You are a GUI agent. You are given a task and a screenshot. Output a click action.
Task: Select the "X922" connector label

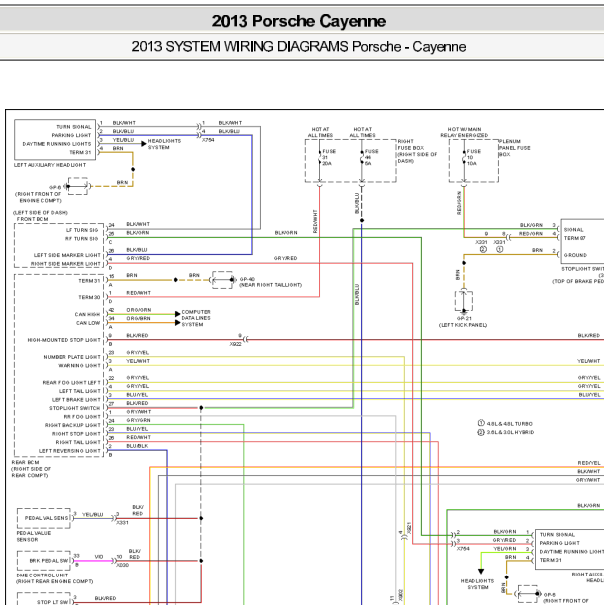tap(235, 344)
